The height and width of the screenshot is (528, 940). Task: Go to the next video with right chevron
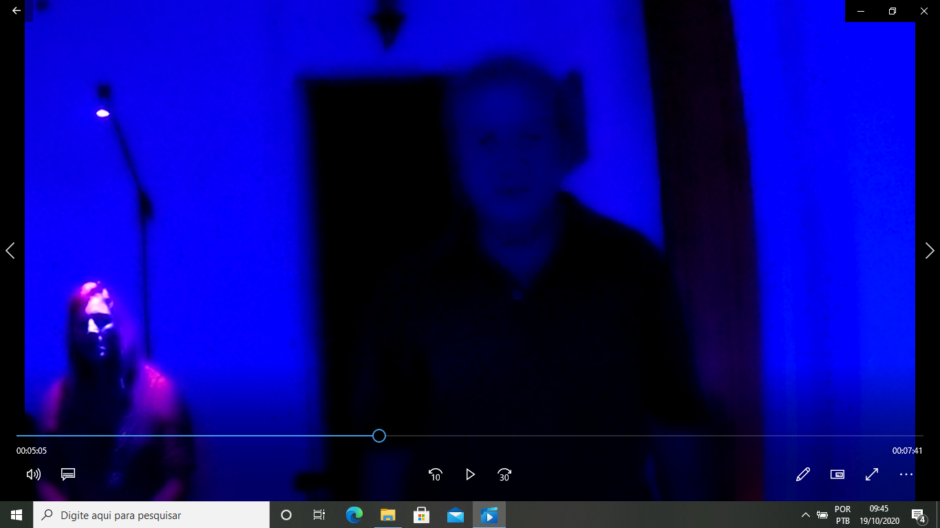929,251
